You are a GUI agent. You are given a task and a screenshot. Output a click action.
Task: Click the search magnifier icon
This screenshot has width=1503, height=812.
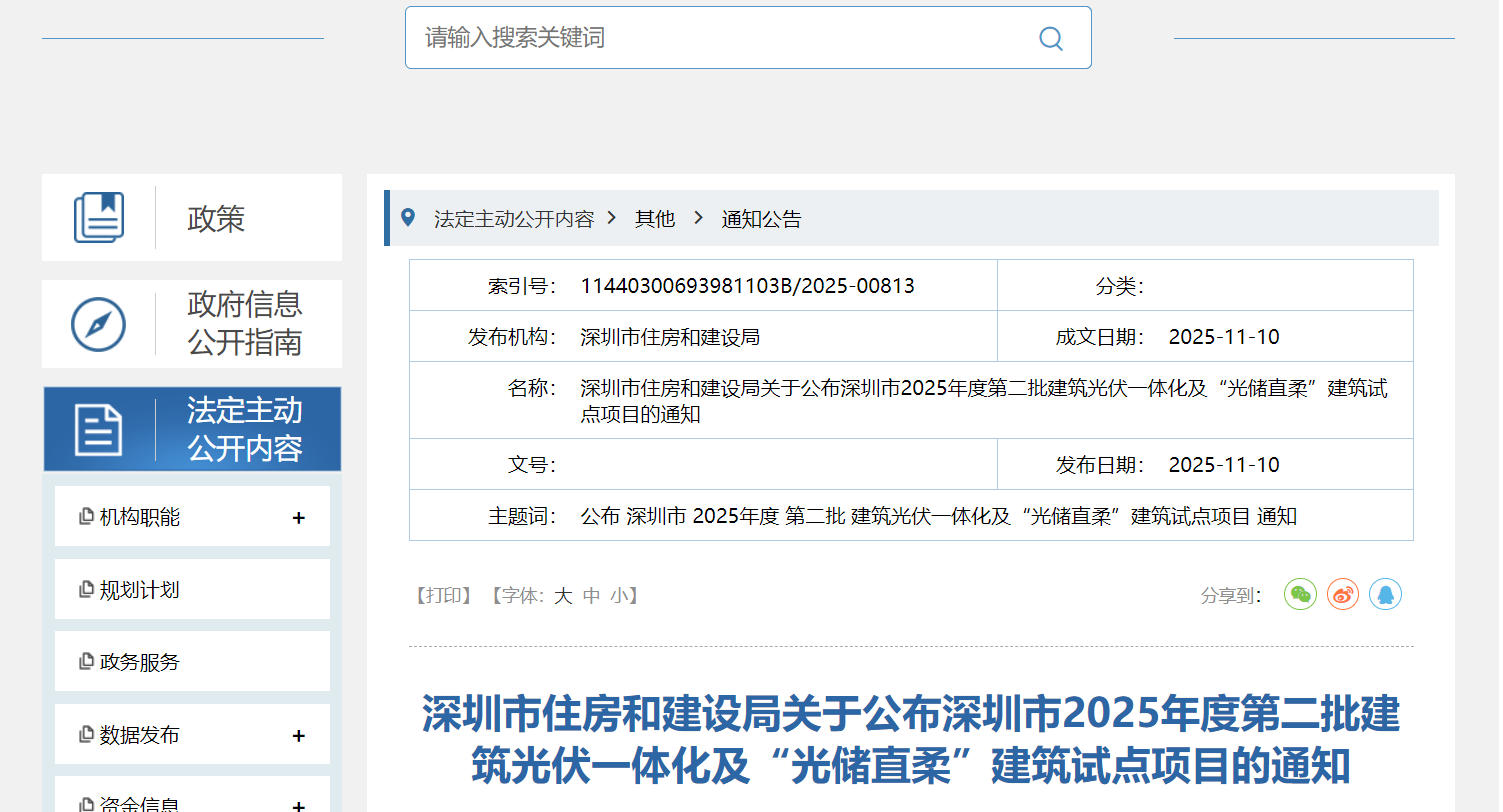(1050, 39)
